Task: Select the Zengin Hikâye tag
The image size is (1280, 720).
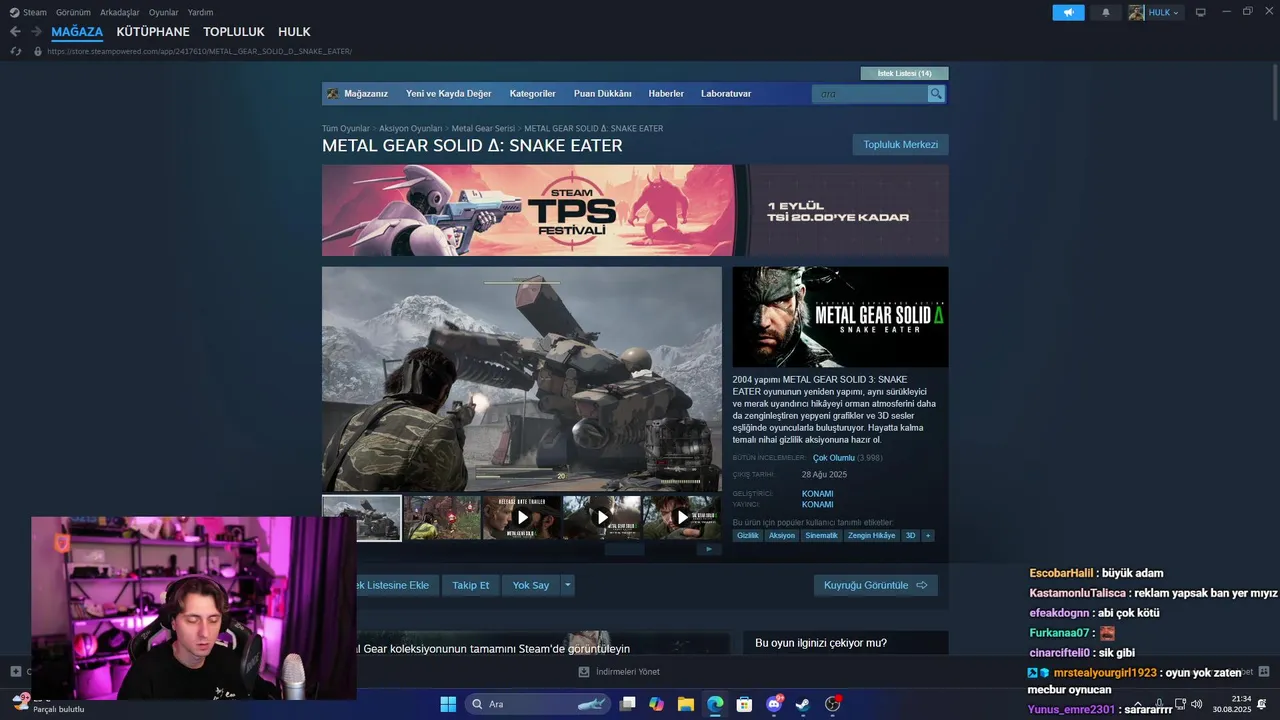Action: 871,536
